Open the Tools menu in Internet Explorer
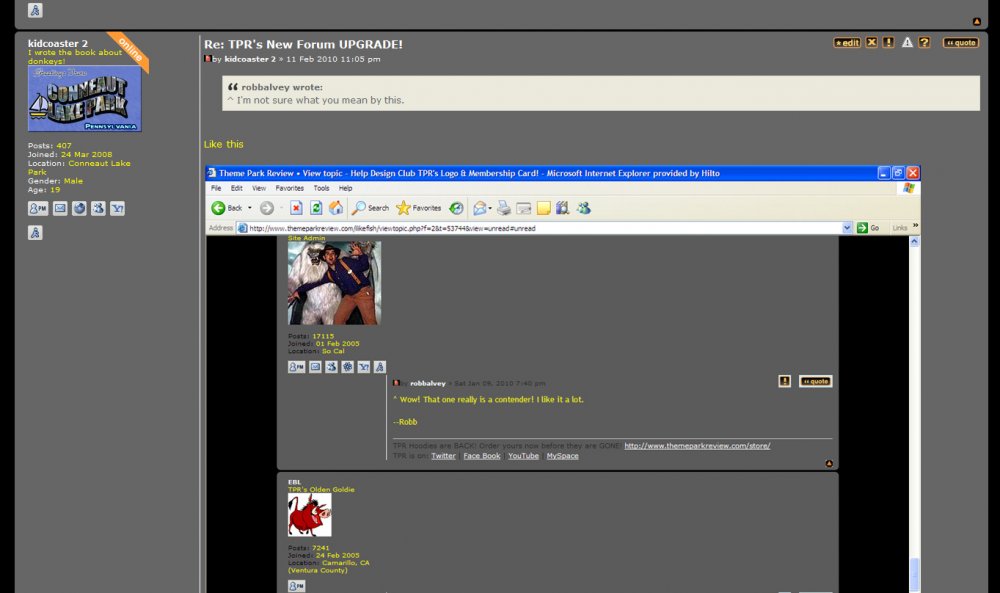This screenshot has height=593, width=1000. (x=320, y=188)
